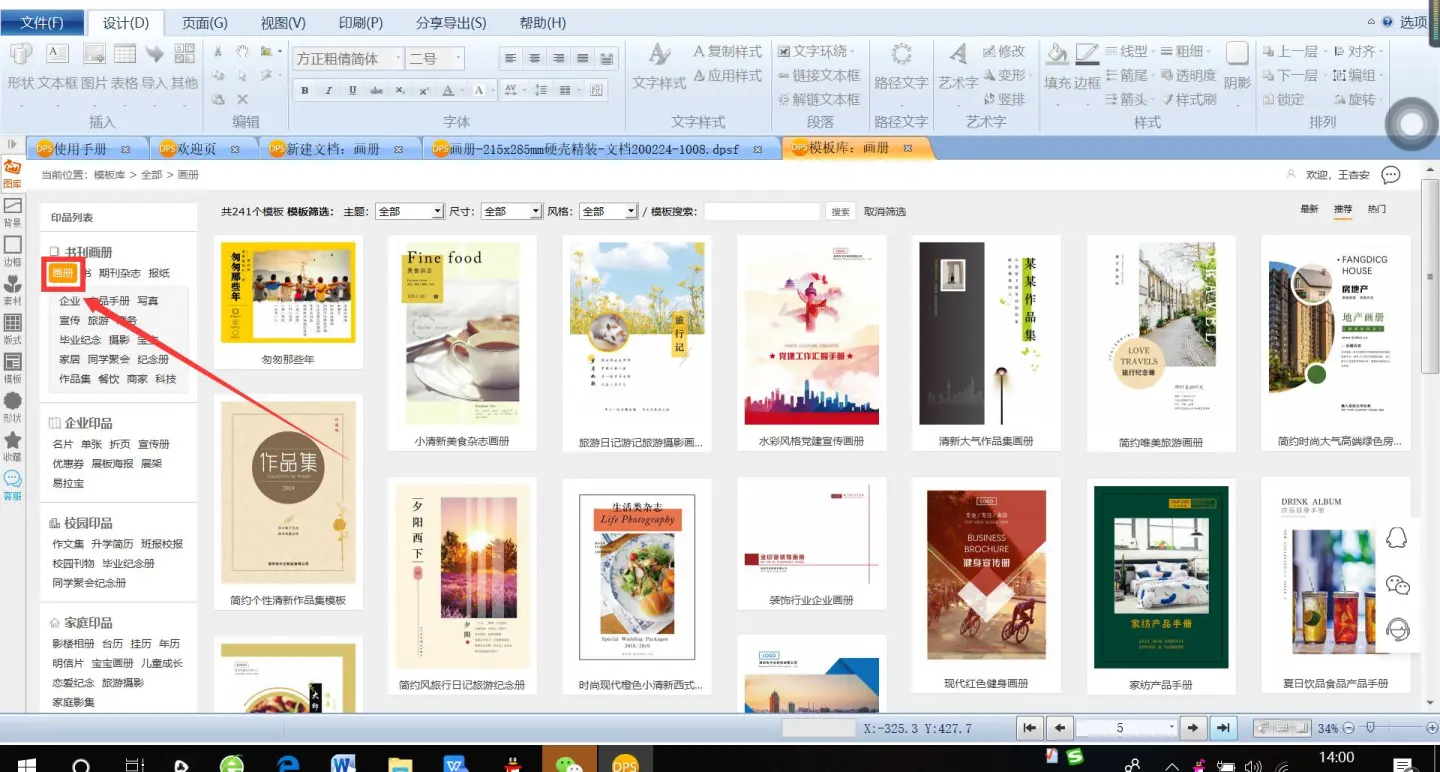Expand the 风格 filter dropdown
Screen dimensions: 1440x772
click(630, 212)
